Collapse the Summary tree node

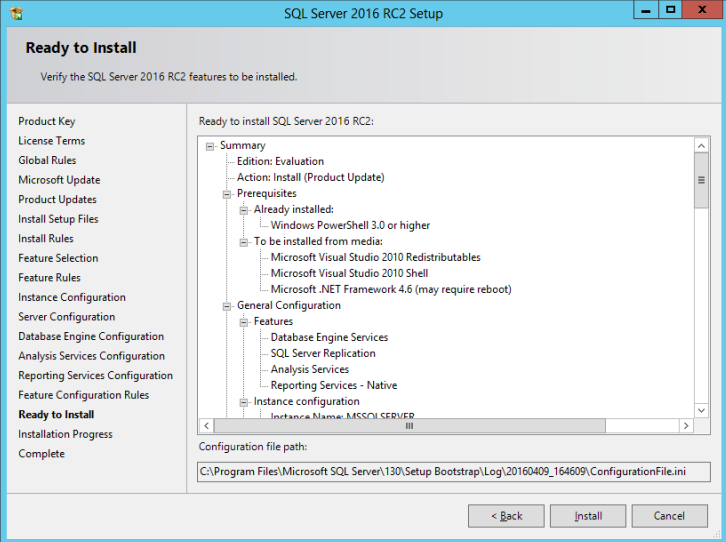pyautogui.click(x=210, y=146)
